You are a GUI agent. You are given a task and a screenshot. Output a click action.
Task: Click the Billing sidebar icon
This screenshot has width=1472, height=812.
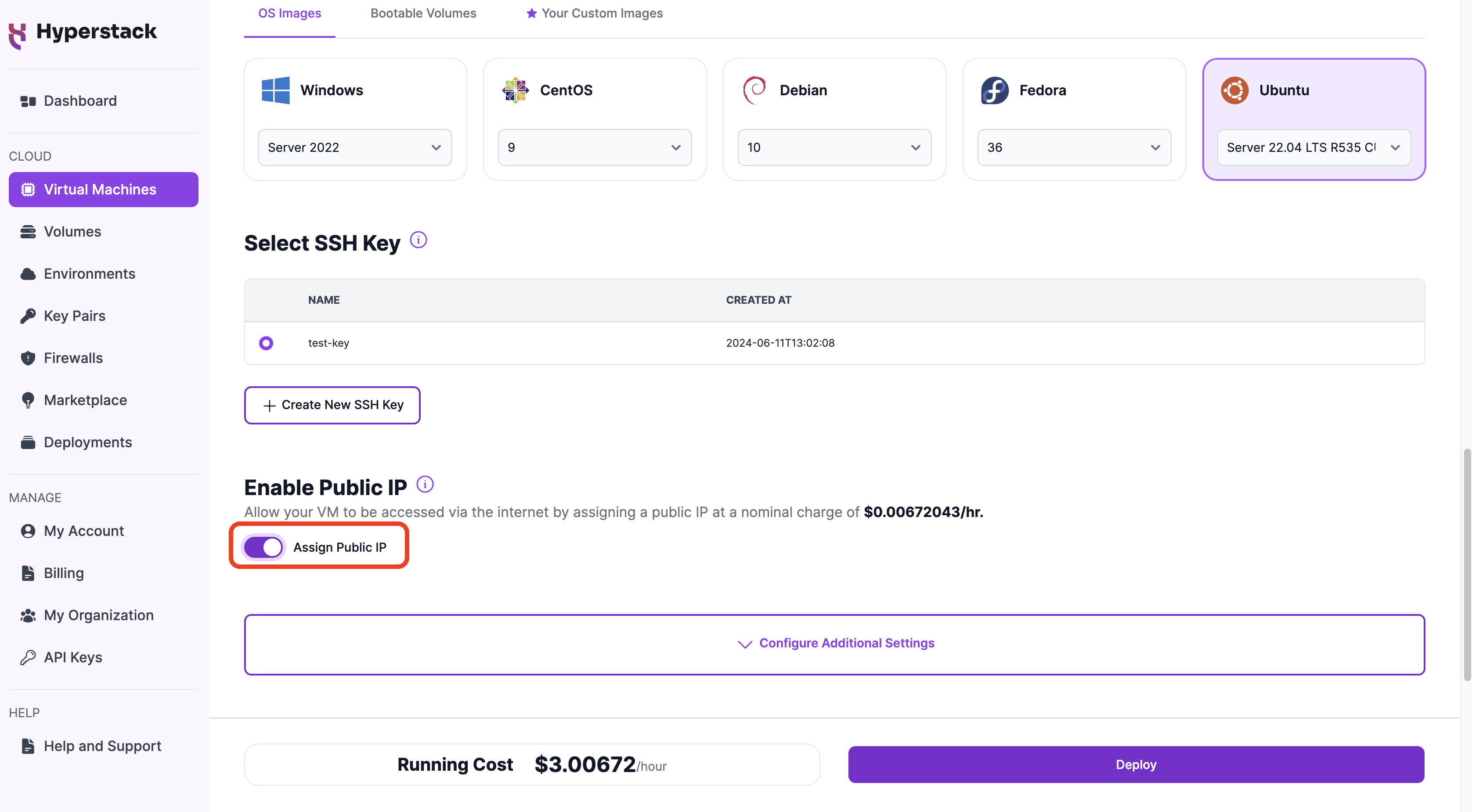coord(27,572)
